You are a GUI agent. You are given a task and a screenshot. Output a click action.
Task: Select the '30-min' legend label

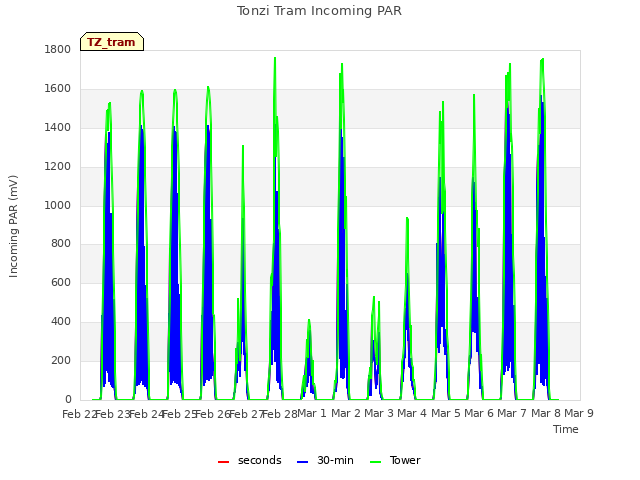335,460
